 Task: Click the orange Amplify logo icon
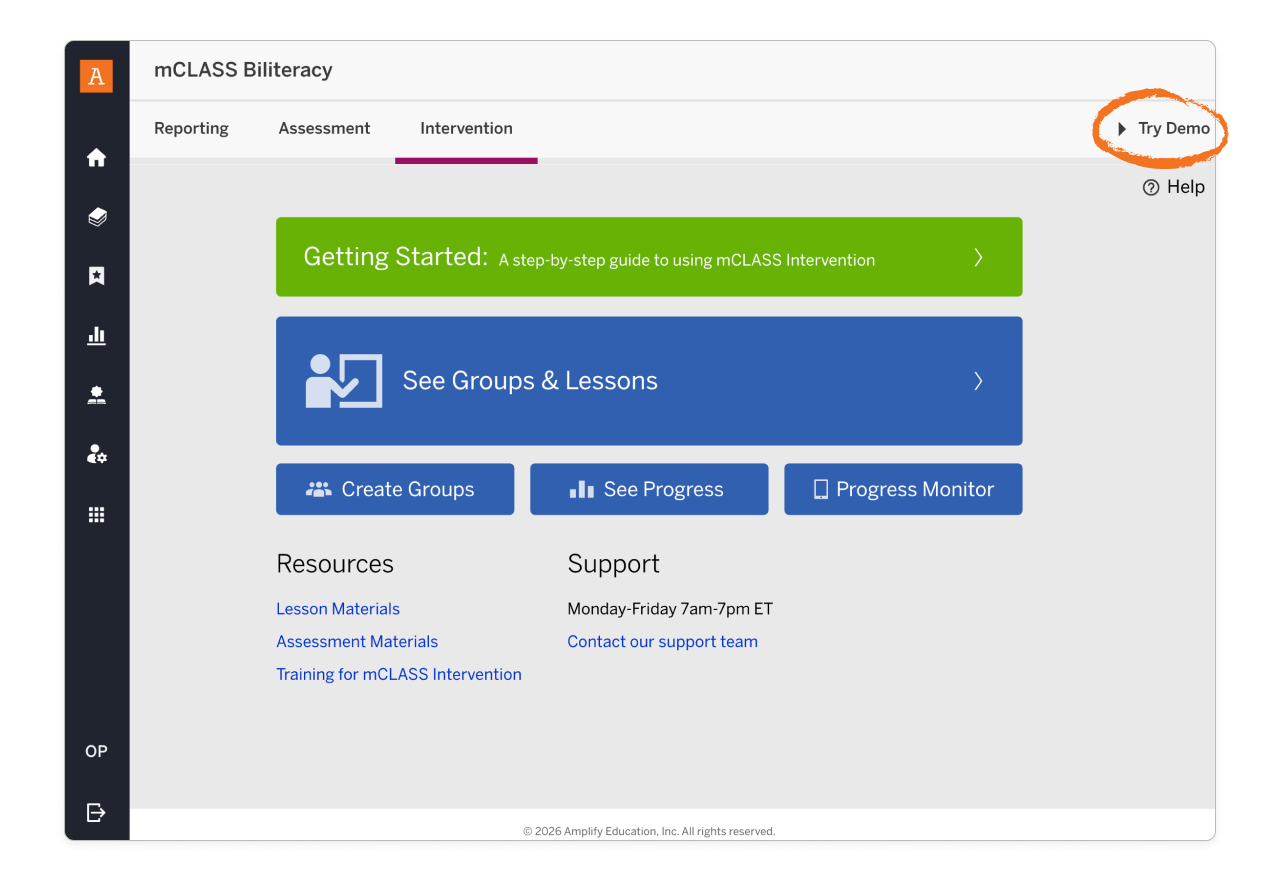pos(96,76)
